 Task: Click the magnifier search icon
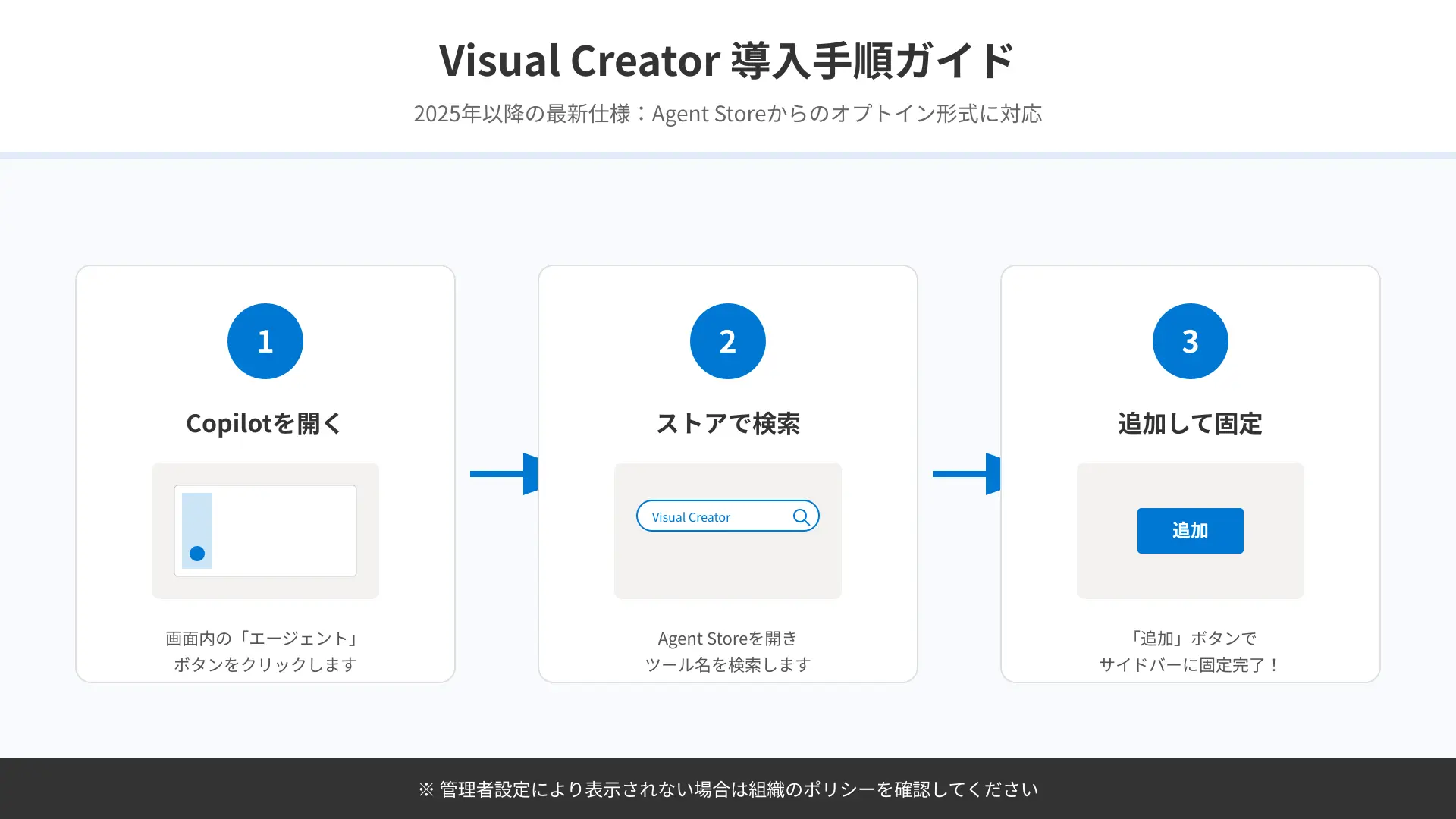click(x=801, y=517)
